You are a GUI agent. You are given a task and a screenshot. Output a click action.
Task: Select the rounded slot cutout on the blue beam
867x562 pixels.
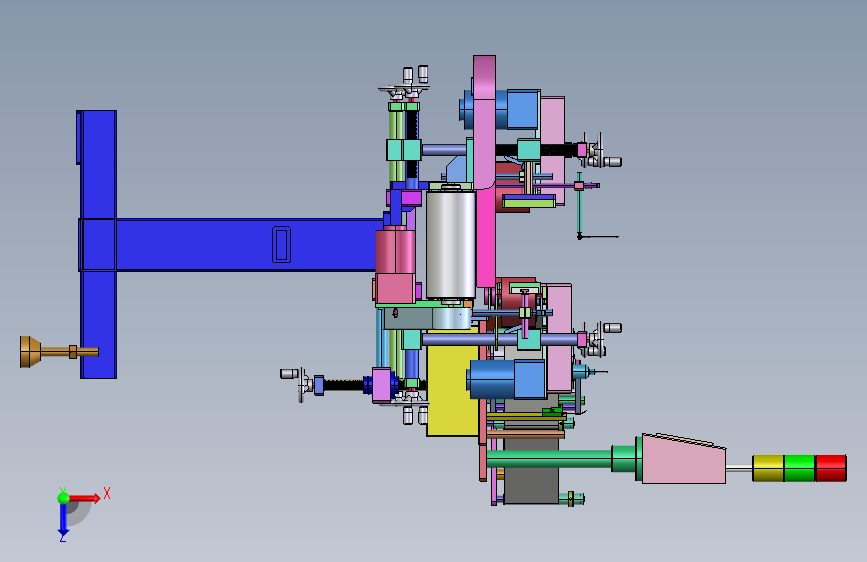(281, 244)
